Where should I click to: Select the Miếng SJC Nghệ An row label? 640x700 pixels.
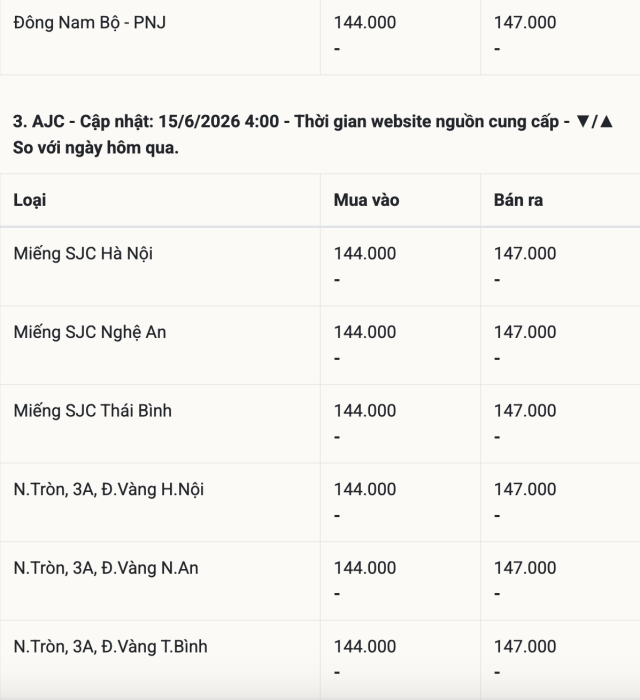coord(90,333)
